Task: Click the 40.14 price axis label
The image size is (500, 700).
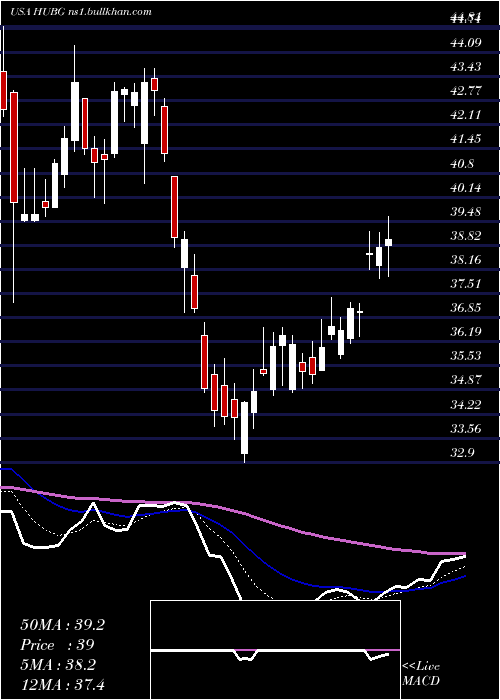Action: 466,188
